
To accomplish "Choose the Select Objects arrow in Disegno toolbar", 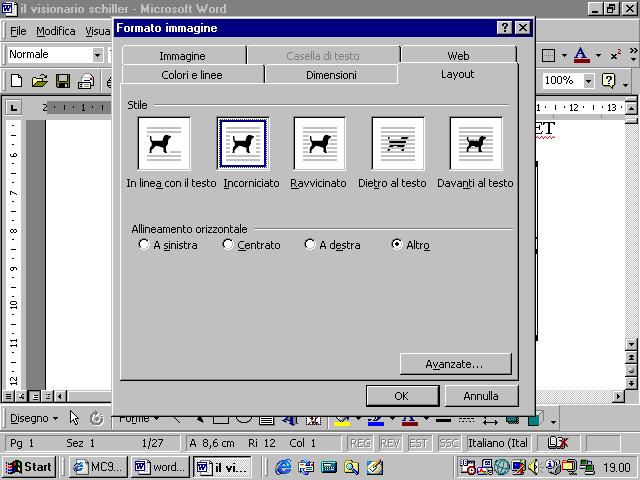I will (x=73, y=418).
